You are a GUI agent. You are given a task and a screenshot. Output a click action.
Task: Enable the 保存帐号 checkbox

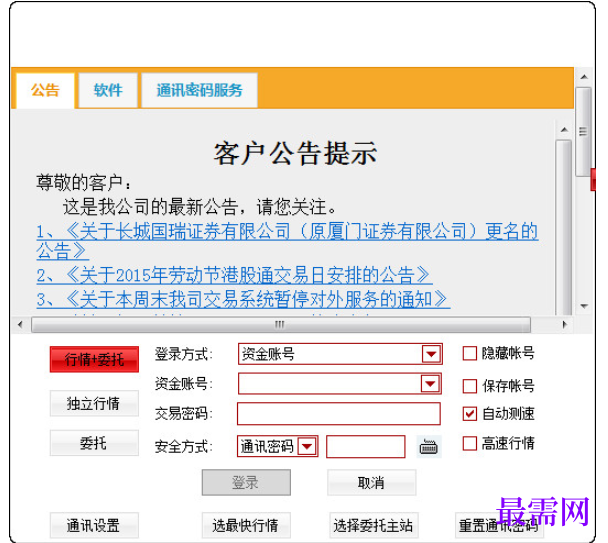click(x=470, y=386)
